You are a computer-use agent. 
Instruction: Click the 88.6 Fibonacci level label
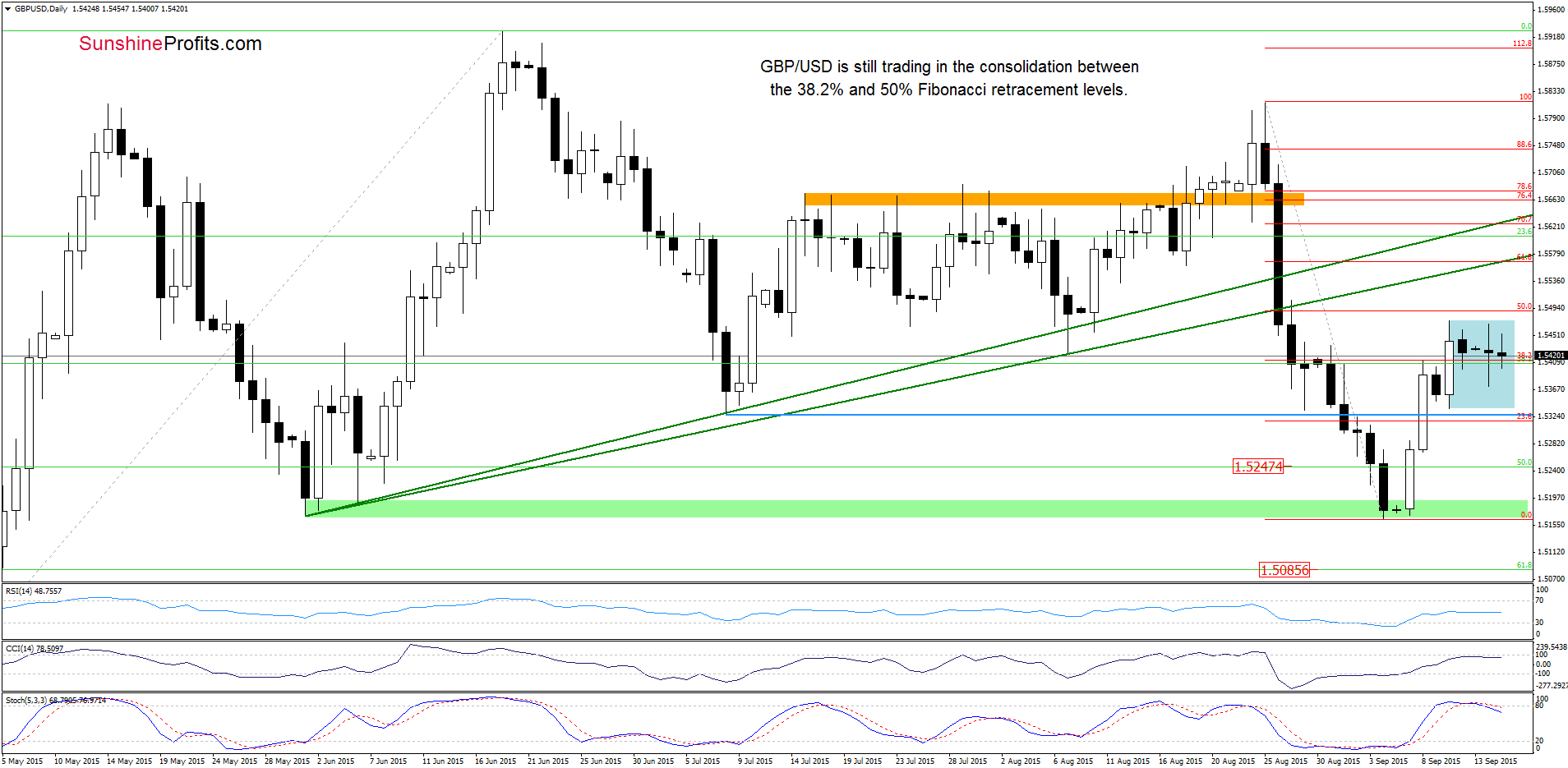point(1524,145)
